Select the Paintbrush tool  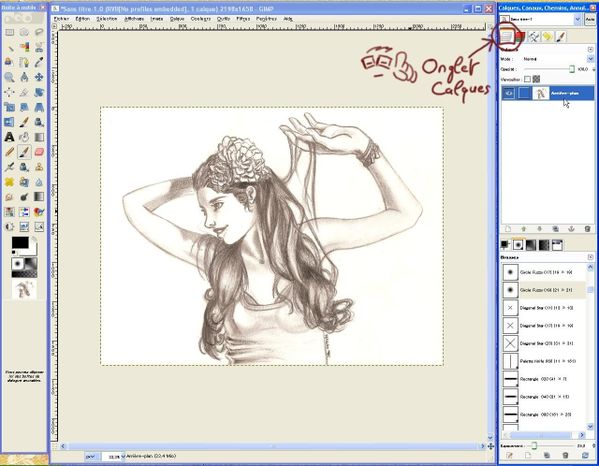pos(24,152)
